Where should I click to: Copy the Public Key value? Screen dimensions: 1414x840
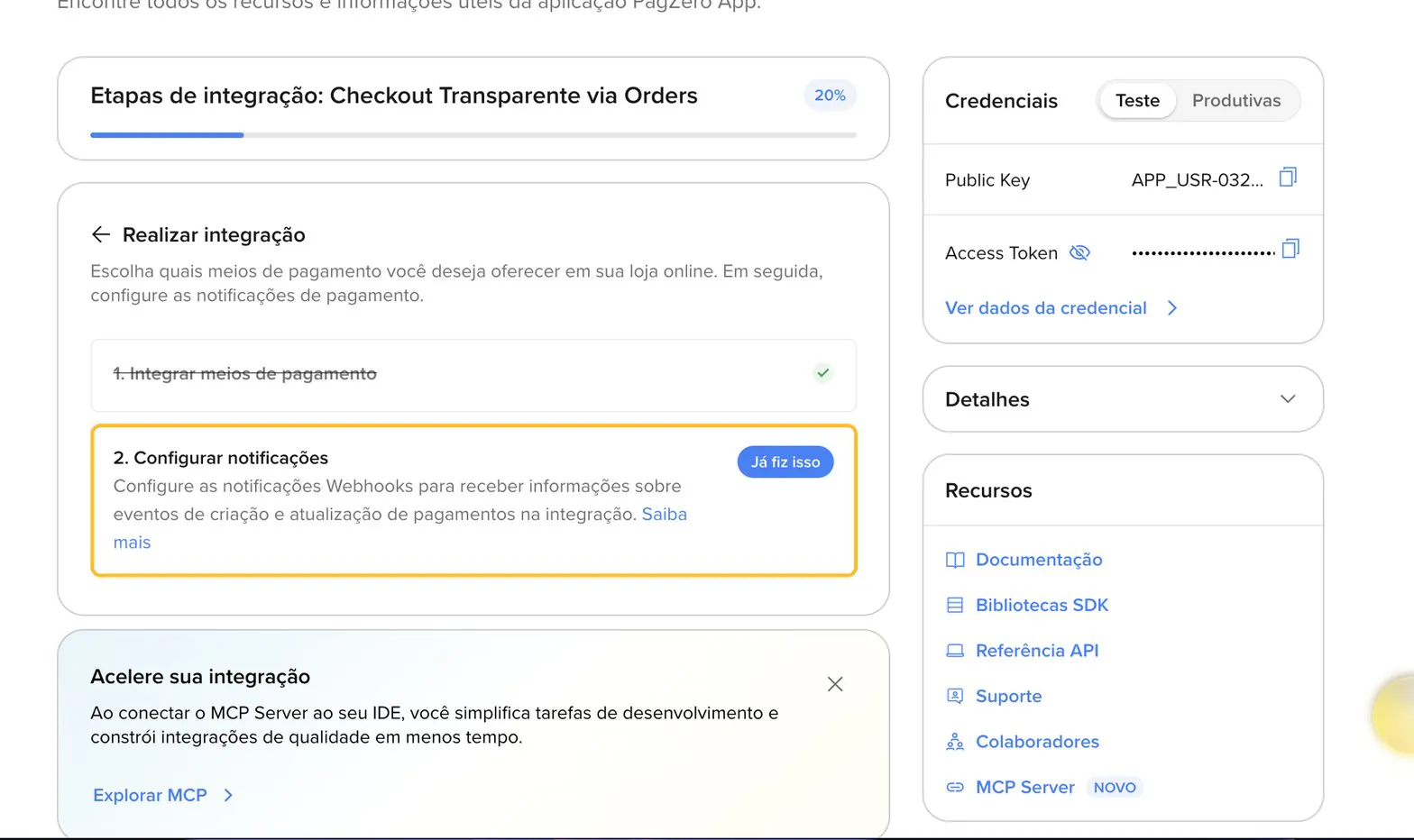pyautogui.click(x=1288, y=177)
